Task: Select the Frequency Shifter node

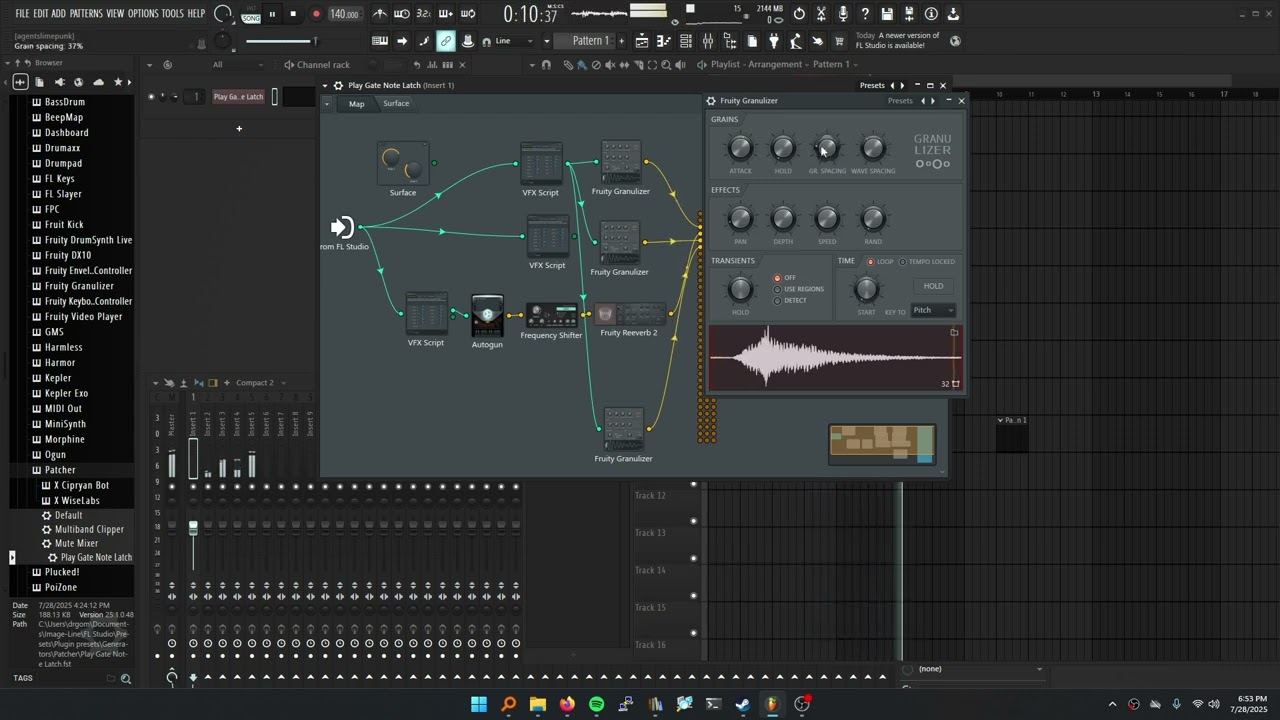Action: click(x=551, y=318)
